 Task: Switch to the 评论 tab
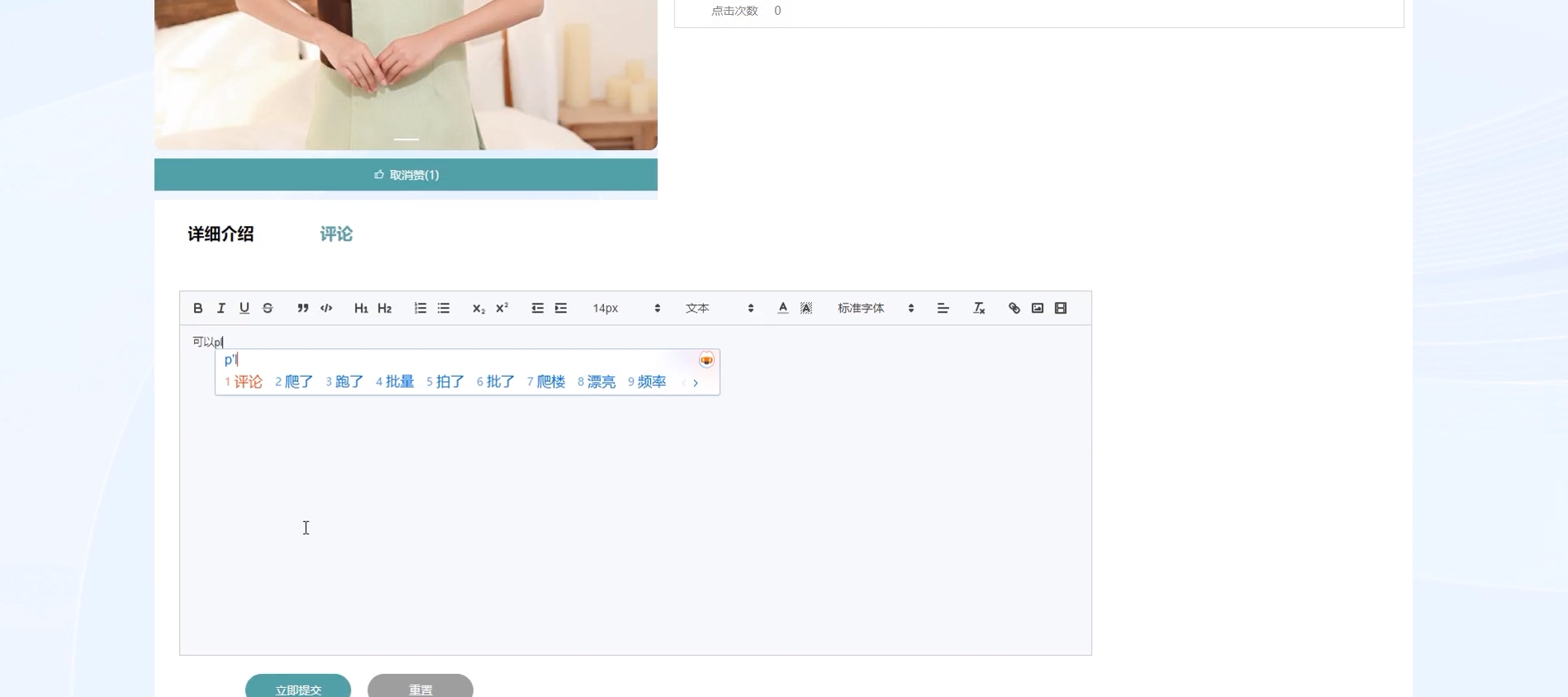tap(336, 234)
